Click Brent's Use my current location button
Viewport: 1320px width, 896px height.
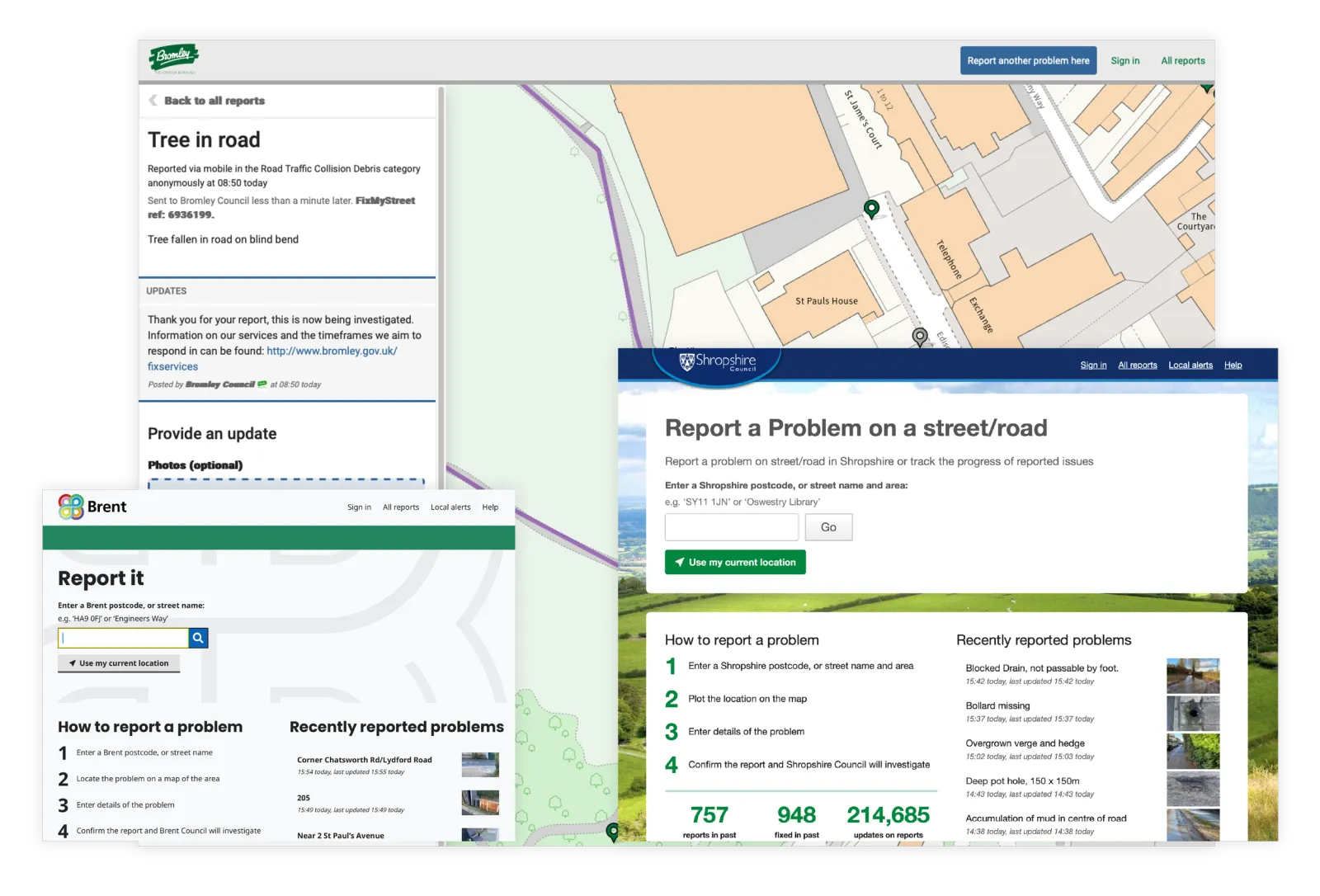point(119,663)
